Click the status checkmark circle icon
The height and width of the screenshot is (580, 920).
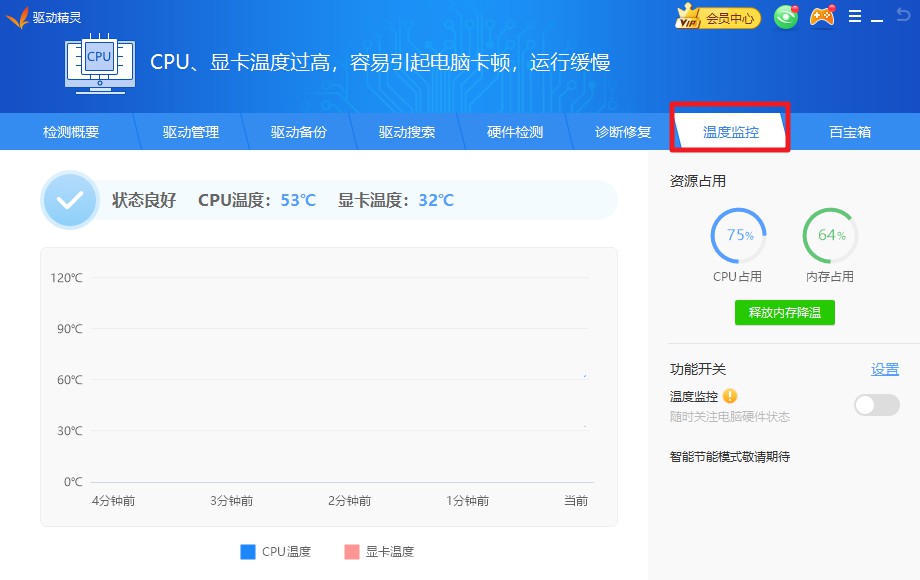point(70,200)
